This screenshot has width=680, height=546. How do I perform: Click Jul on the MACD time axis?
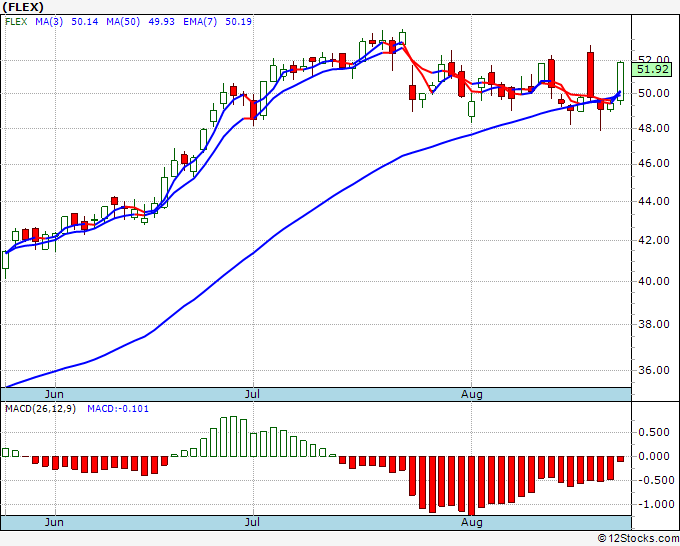click(252, 522)
